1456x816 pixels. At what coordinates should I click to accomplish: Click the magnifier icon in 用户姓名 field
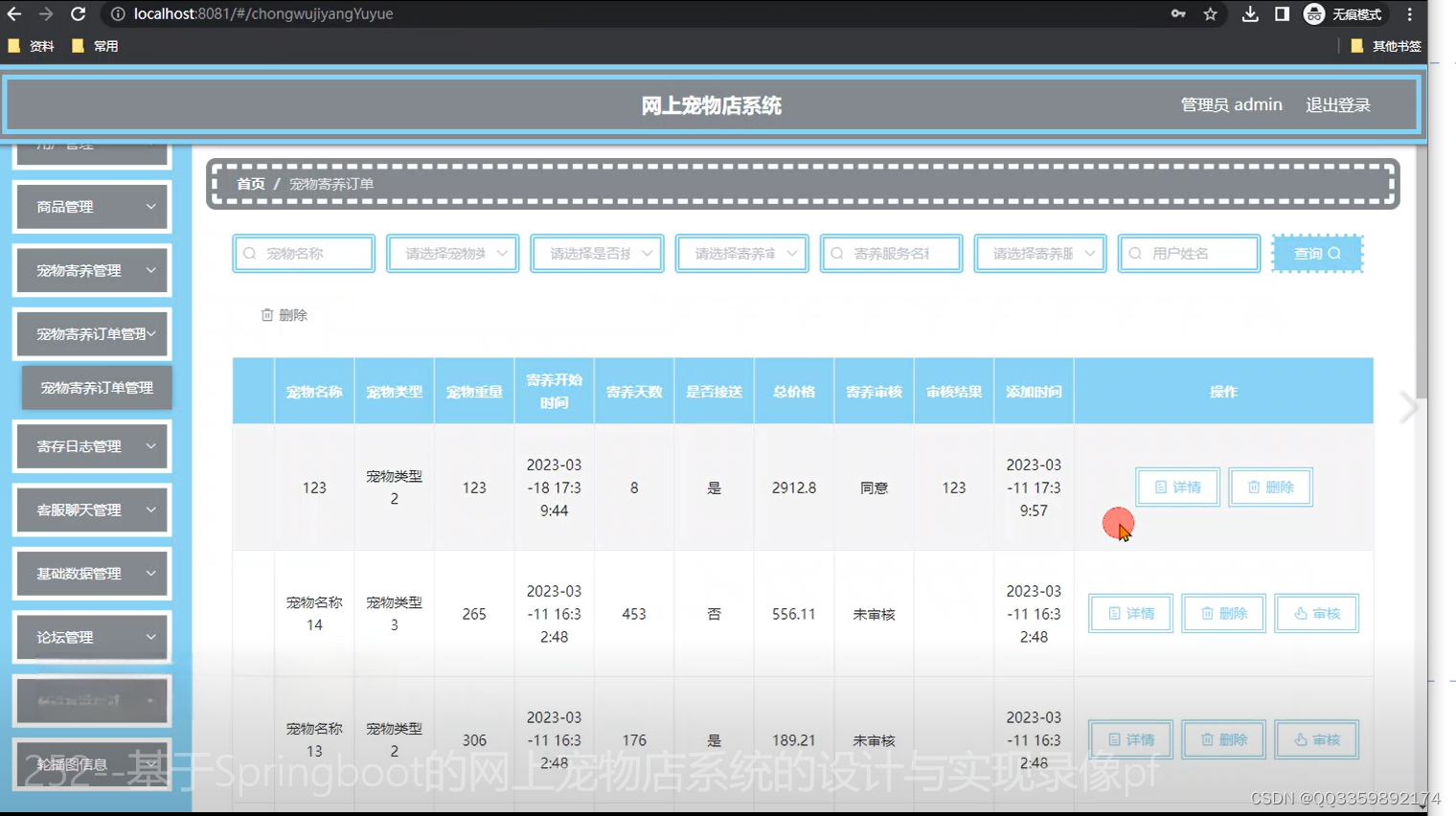pos(1135,254)
